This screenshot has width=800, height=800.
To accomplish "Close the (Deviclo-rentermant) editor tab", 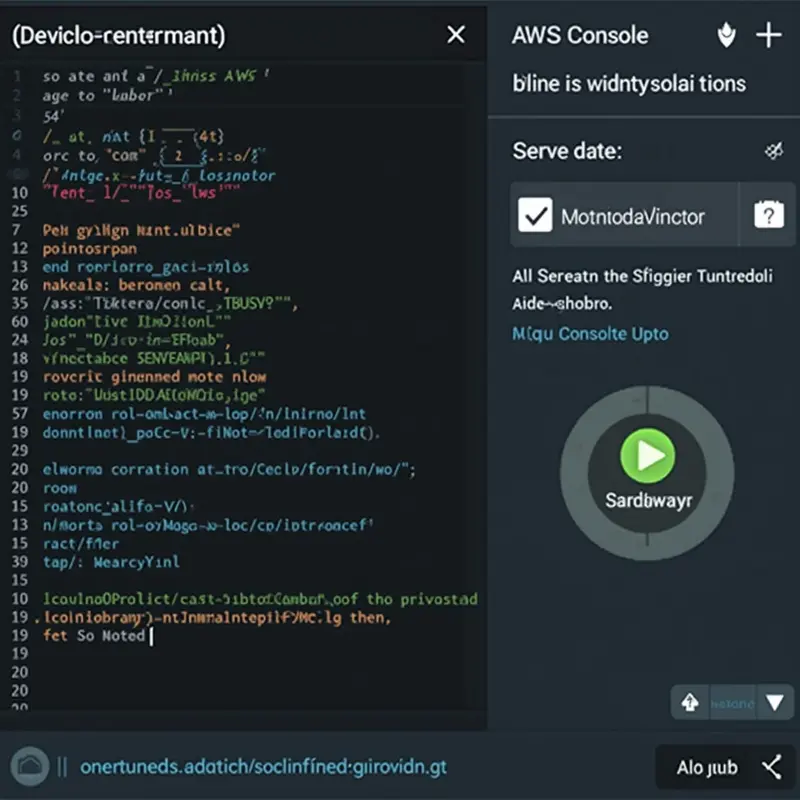I will [456, 35].
